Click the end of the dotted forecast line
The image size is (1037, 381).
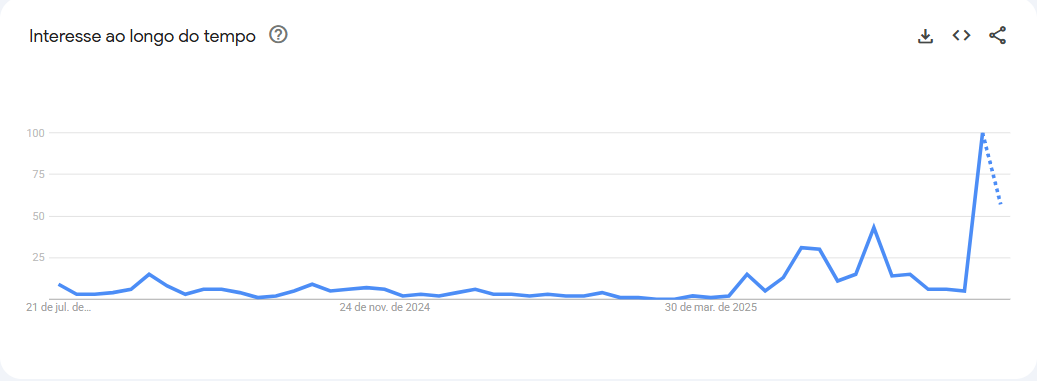[1001, 204]
